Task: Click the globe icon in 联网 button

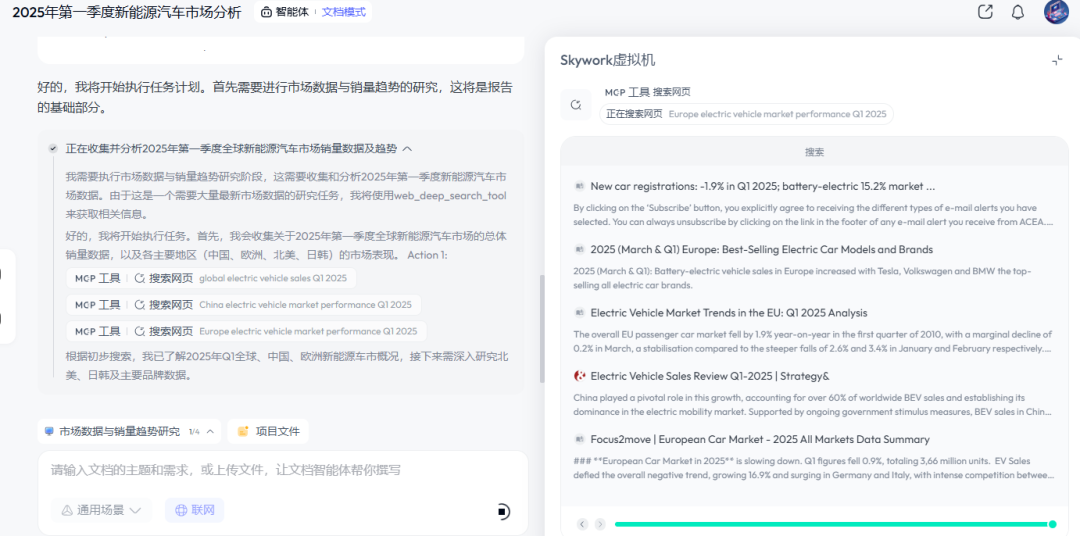Action: click(181, 511)
